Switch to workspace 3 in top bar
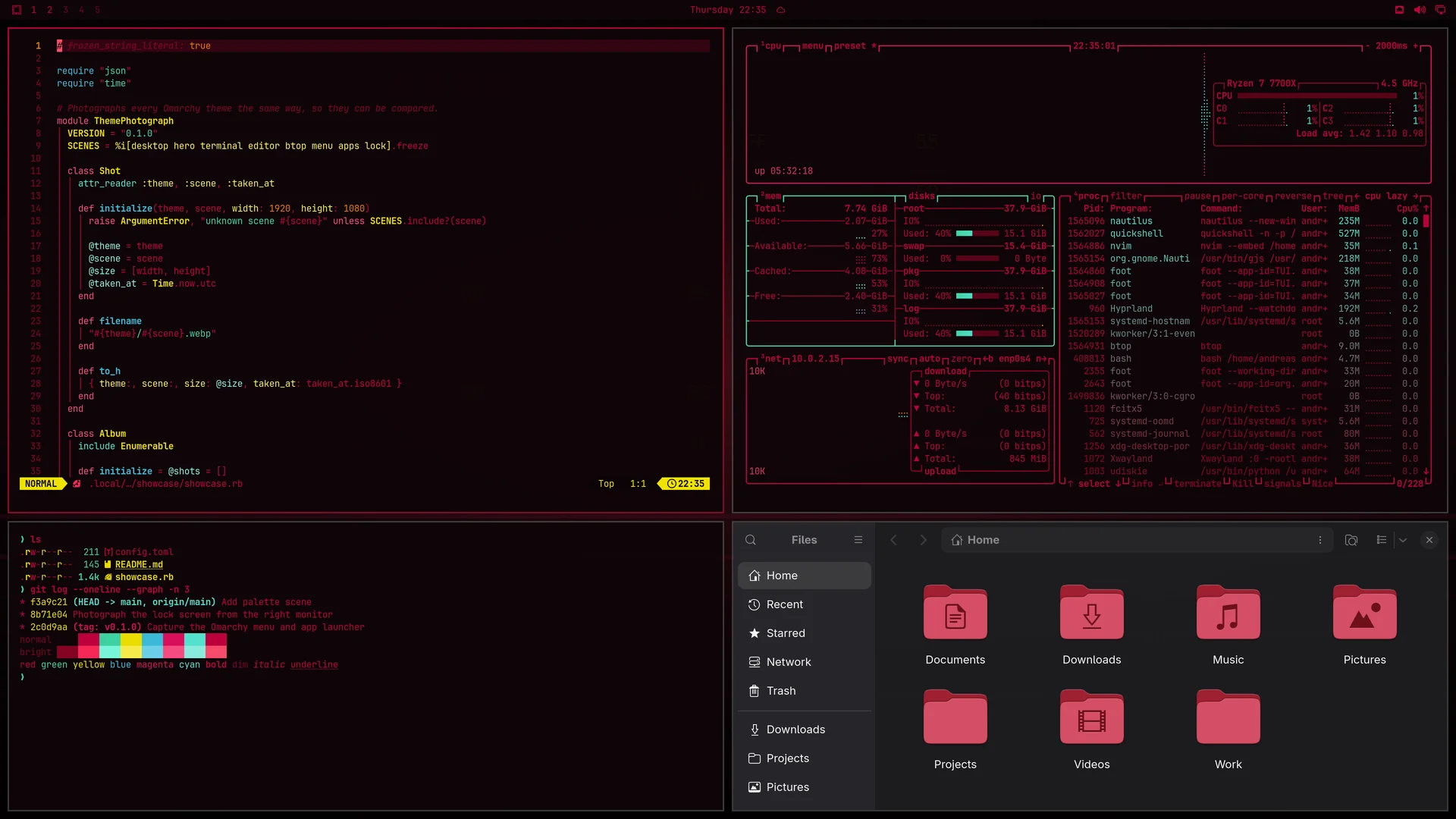The height and width of the screenshot is (819, 1456). point(65,10)
